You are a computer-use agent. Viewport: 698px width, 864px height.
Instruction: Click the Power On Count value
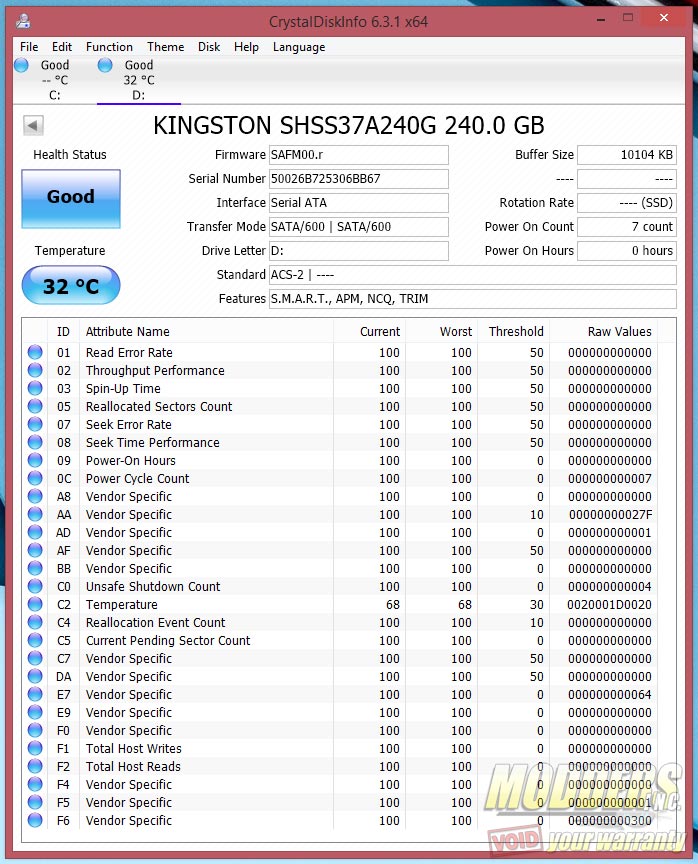click(x=627, y=226)
